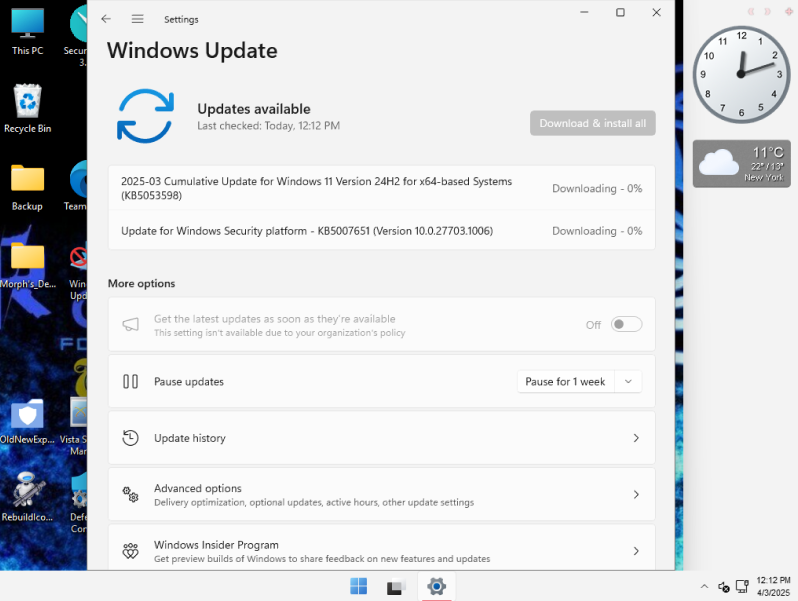Select the 2025-03 Cumulative Update KB5053598 entry

(x=382, y=188)
